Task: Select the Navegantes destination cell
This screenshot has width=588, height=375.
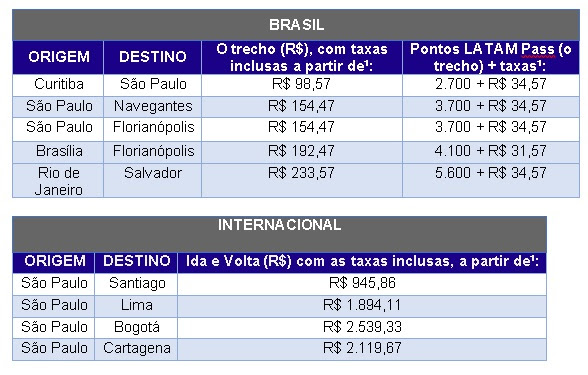Action: [153, 106]
